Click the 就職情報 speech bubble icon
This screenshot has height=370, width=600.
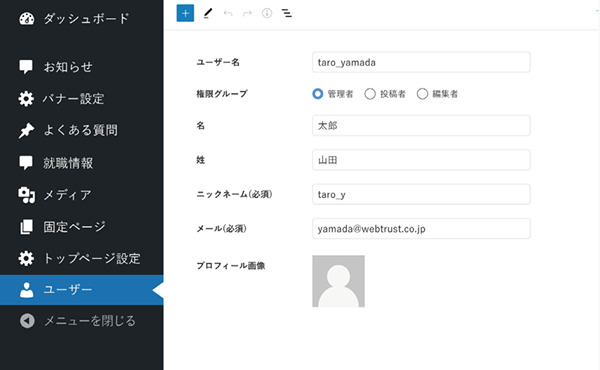(x=26, y=163)
